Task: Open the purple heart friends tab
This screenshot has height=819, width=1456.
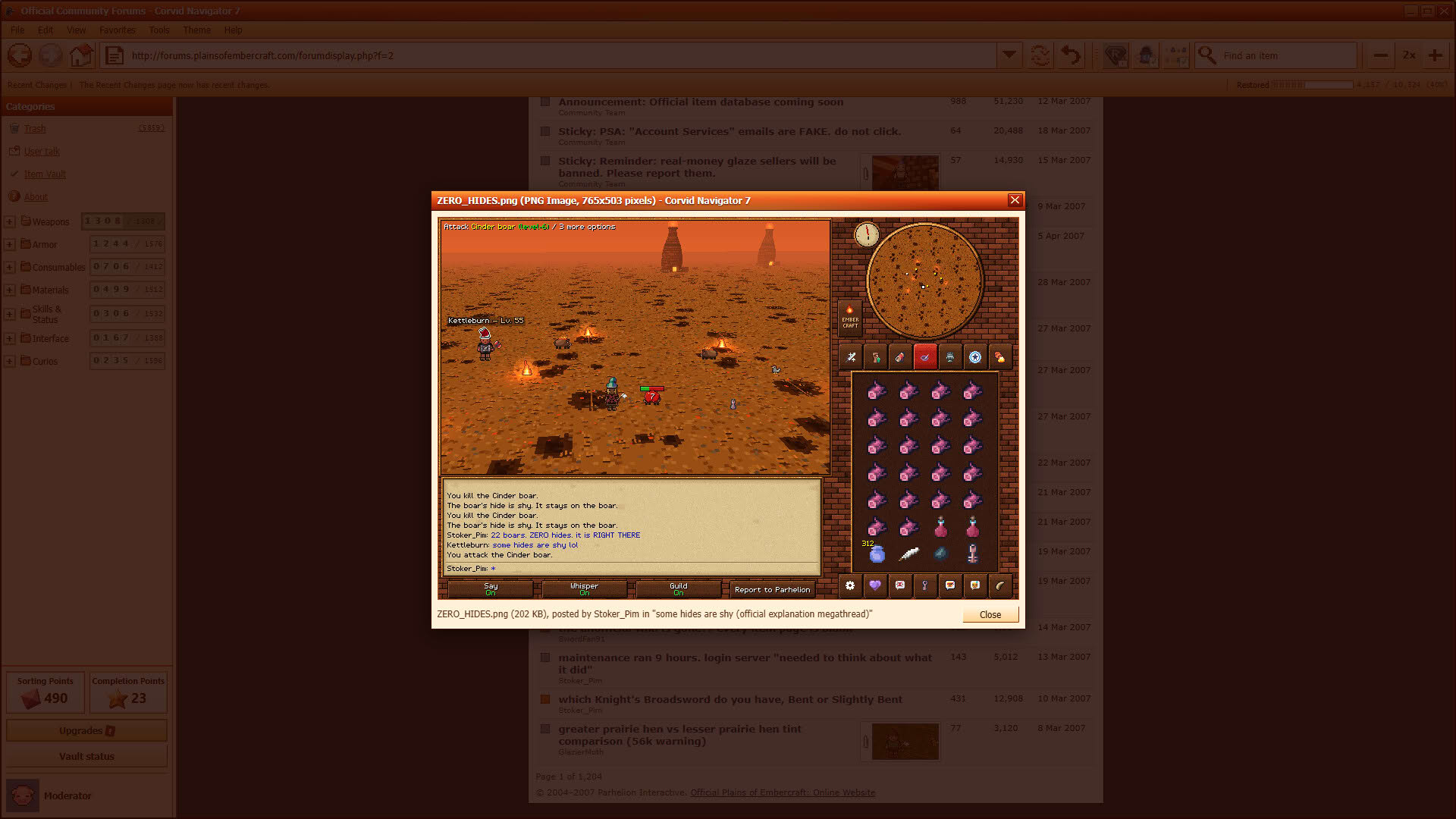Action: (x=875, y=585)
